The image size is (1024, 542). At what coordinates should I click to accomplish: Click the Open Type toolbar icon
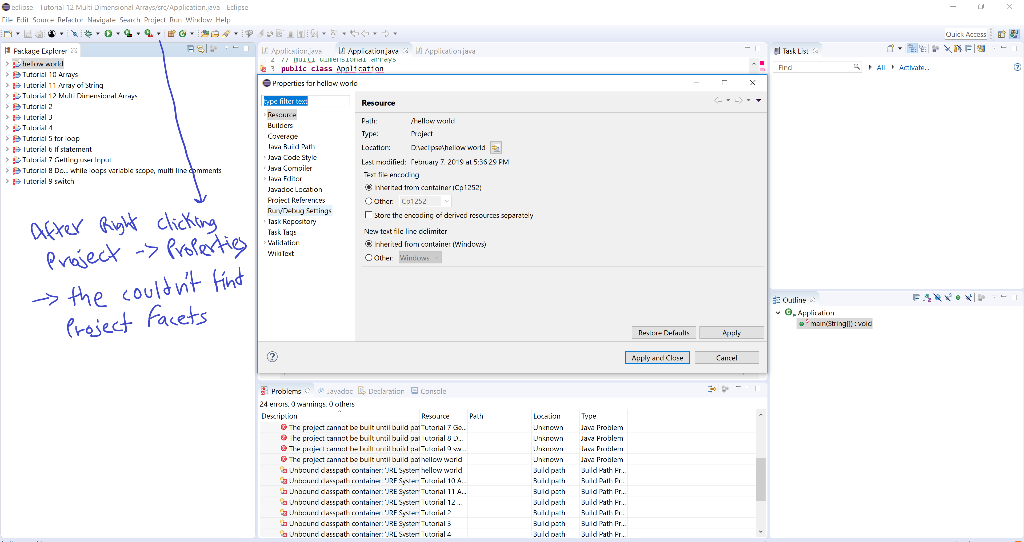click(x=204, y=33)
